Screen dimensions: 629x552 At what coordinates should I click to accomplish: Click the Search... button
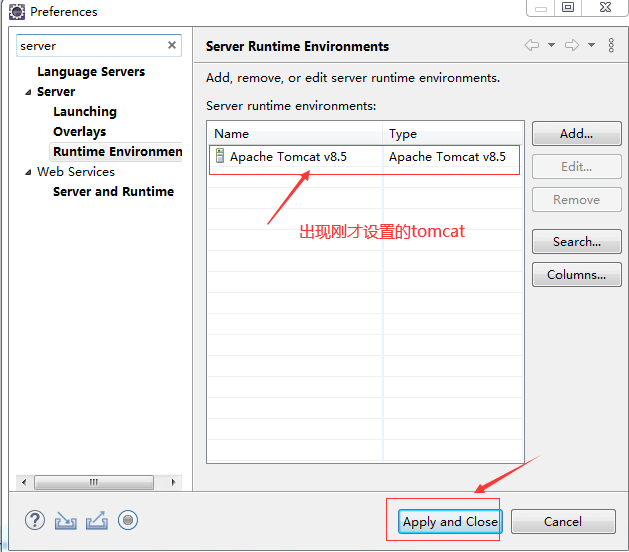pyautogui.click(x=576, y=242)
